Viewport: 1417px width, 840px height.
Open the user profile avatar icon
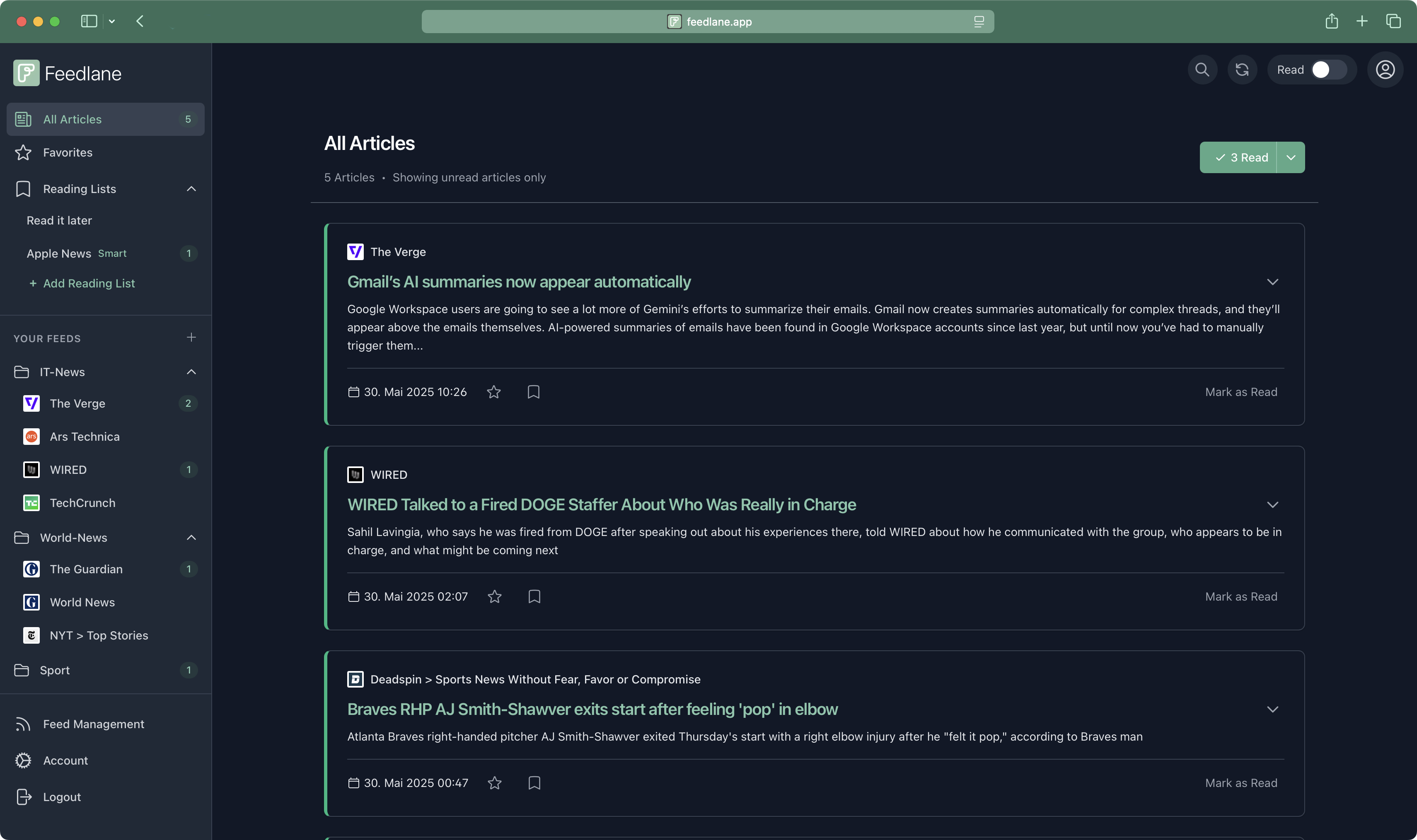1385,70
